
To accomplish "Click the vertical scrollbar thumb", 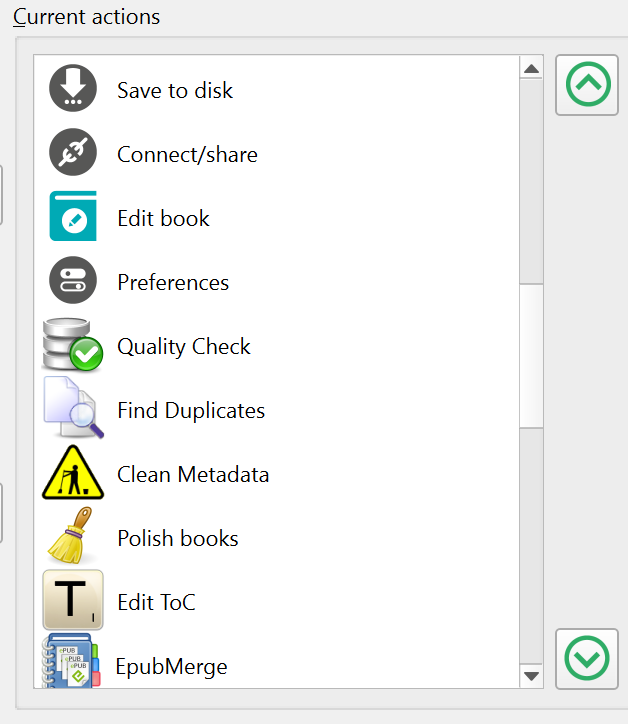I will click(532, 356).
